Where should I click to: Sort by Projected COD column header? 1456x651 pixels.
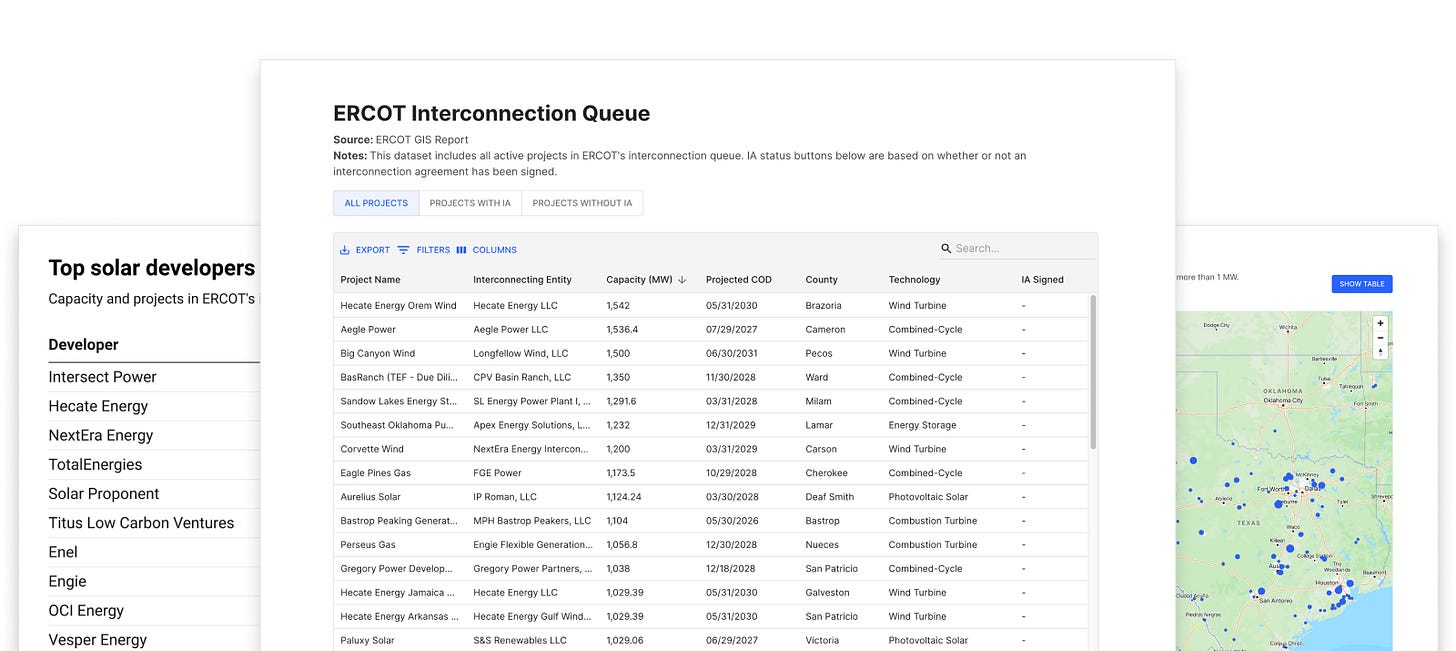[x=738, y=280]
